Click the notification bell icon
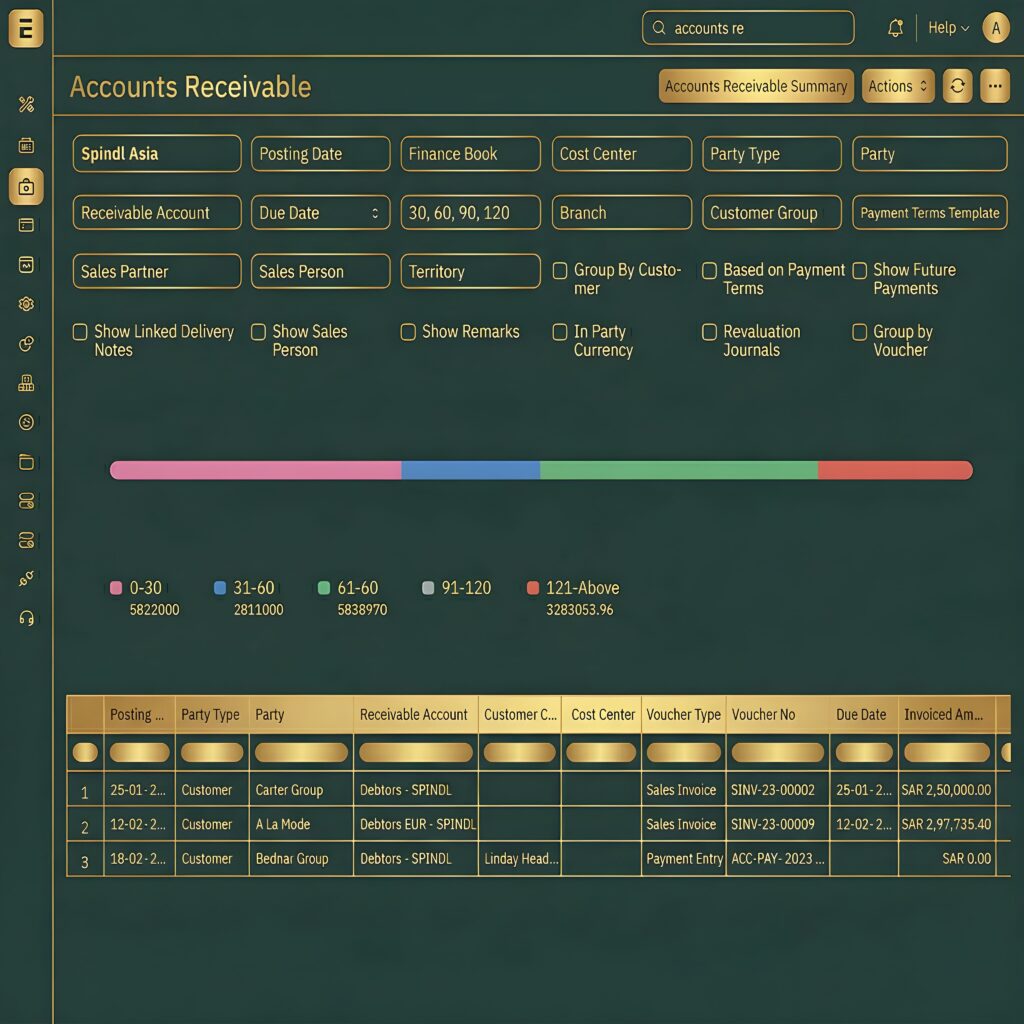 895,29
